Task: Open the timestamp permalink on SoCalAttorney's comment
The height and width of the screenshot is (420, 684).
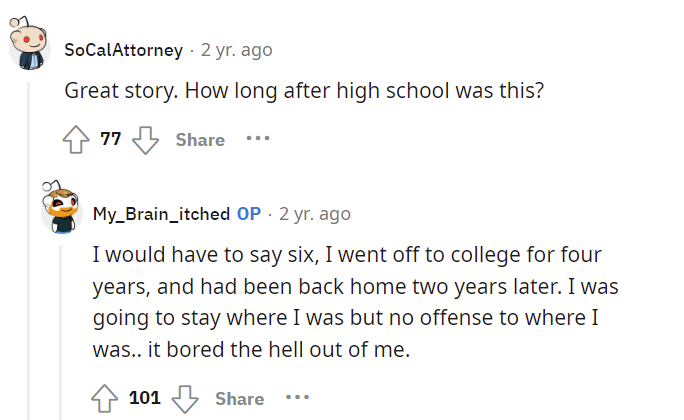Action: pyautogui.click(x=237, y=50)
